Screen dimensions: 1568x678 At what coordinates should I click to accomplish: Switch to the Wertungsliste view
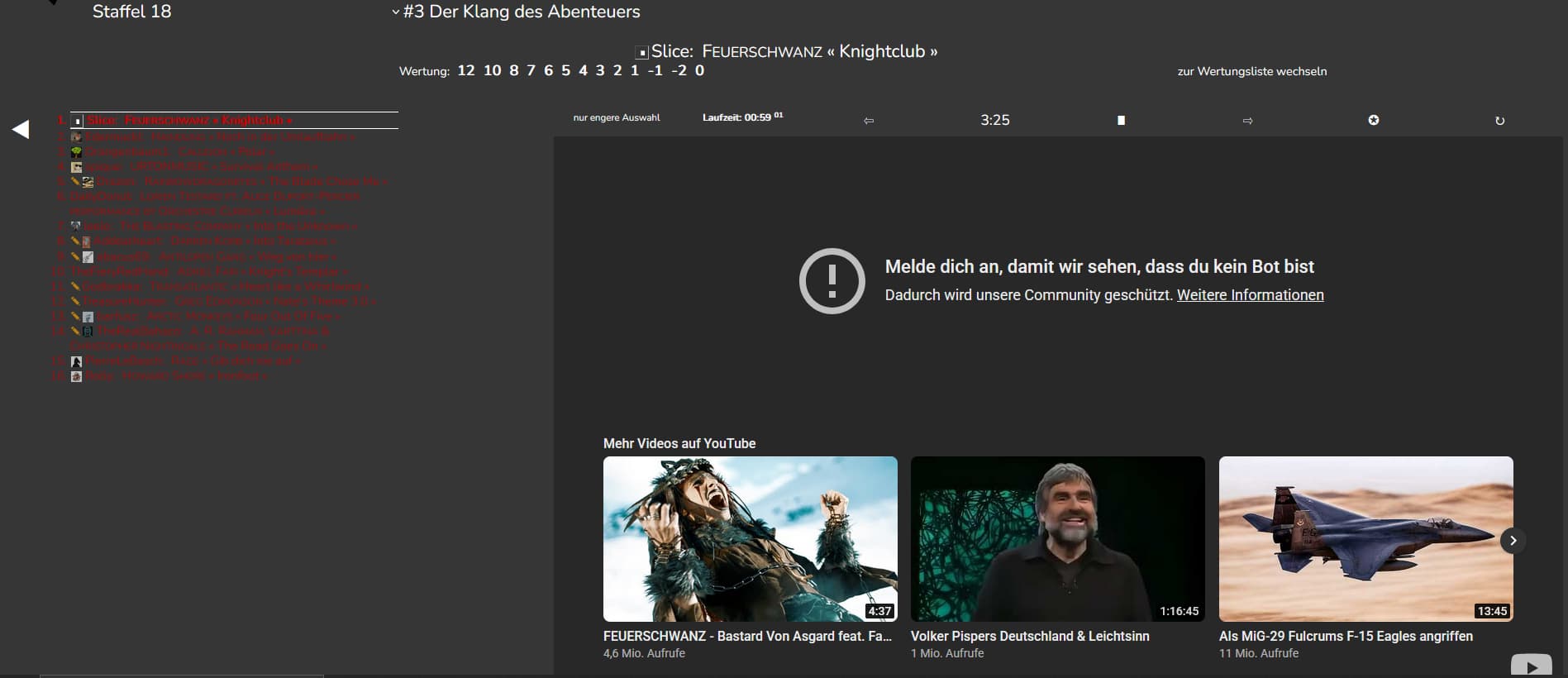point(1251,71)
